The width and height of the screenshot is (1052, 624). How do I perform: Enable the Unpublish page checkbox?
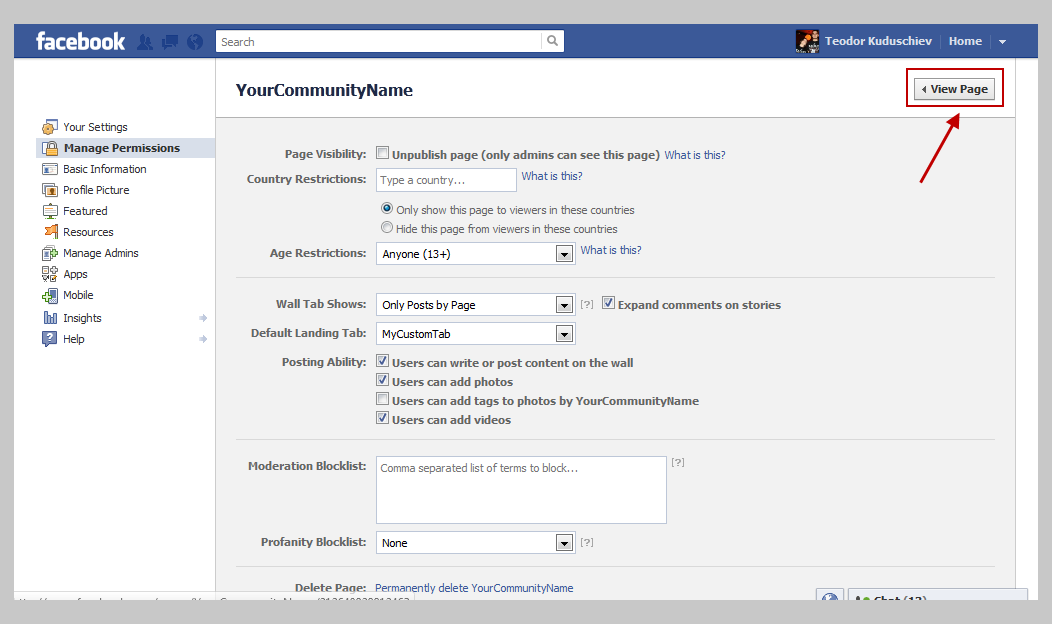pos(382,153)
